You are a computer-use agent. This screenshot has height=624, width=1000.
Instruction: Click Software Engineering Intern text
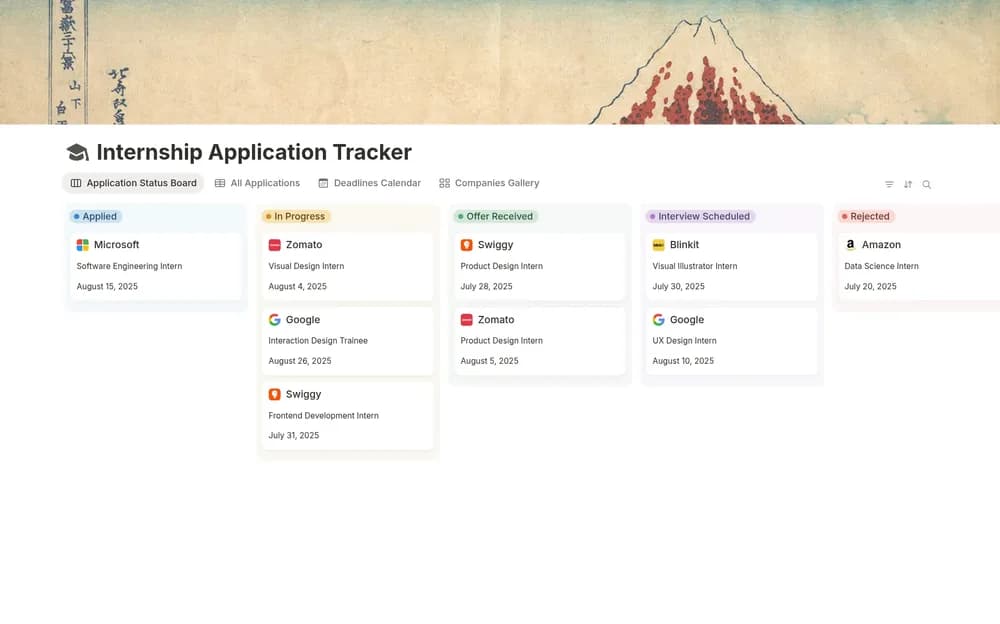(x=129, y=266)
